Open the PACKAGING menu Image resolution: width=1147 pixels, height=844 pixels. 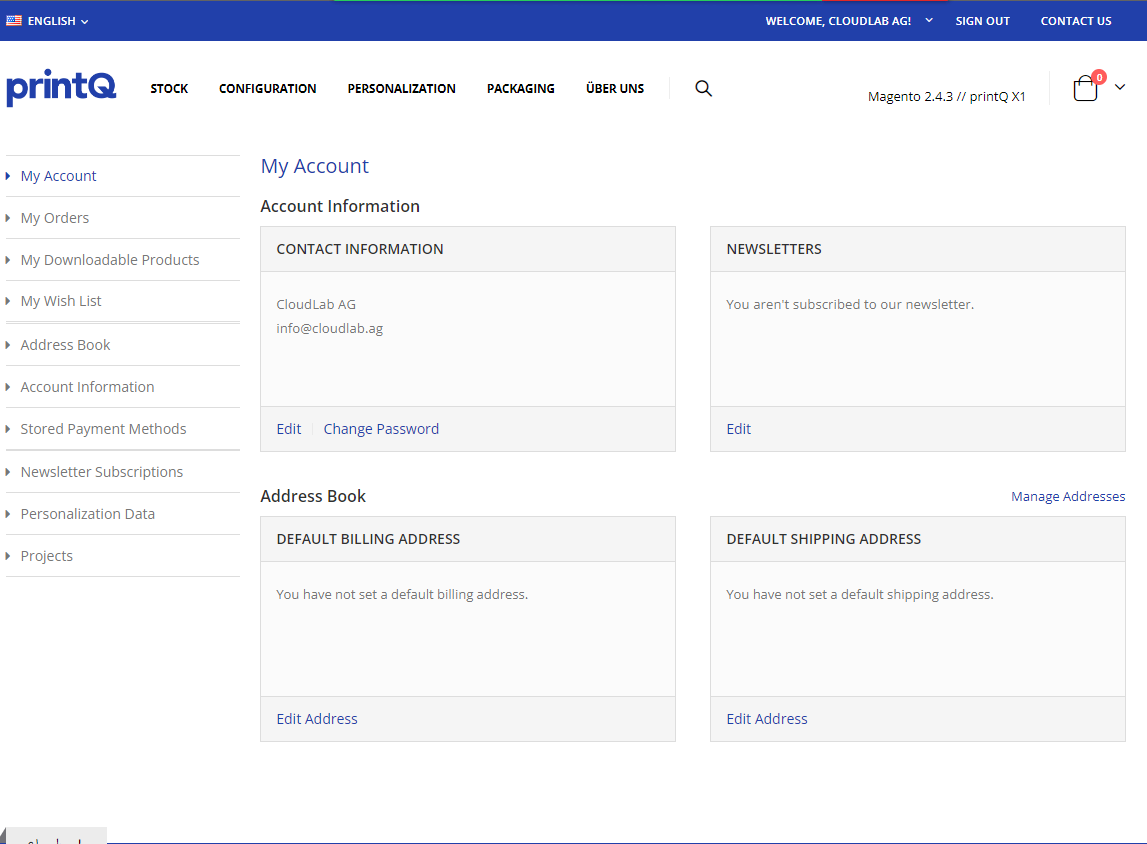[x=520, y=88]
